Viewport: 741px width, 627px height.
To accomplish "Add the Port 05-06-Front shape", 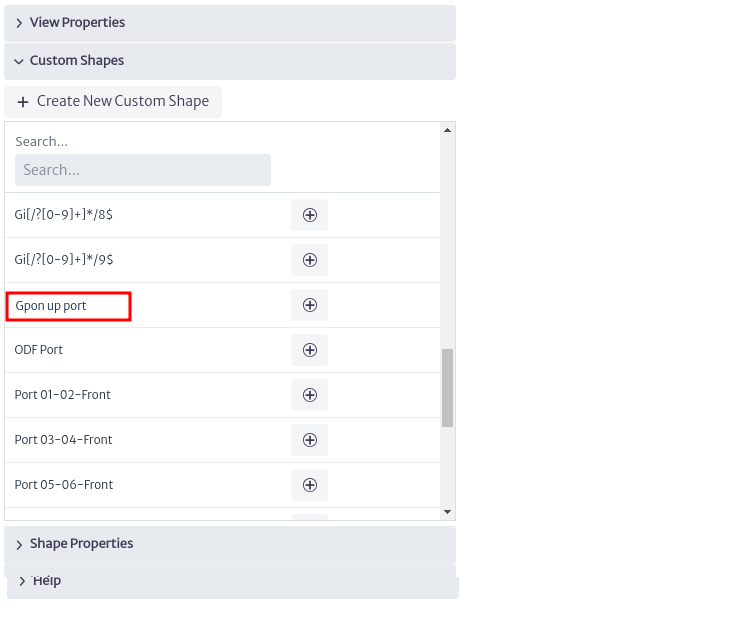I will (310, 485).
